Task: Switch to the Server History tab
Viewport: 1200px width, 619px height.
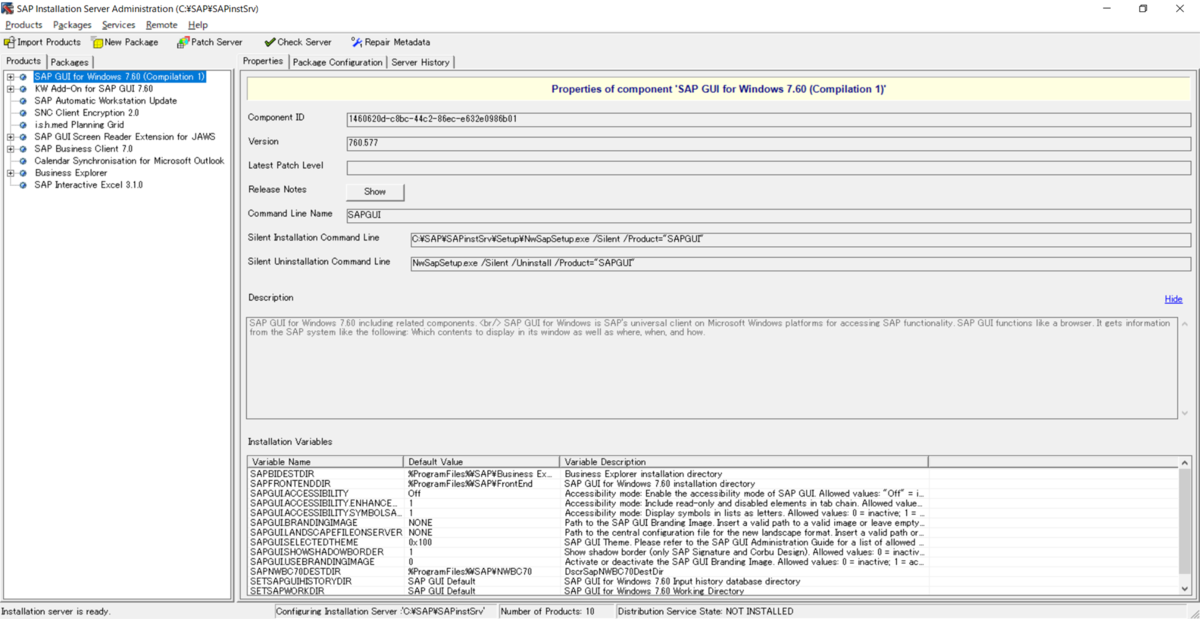Action: (x=420, y=62)
